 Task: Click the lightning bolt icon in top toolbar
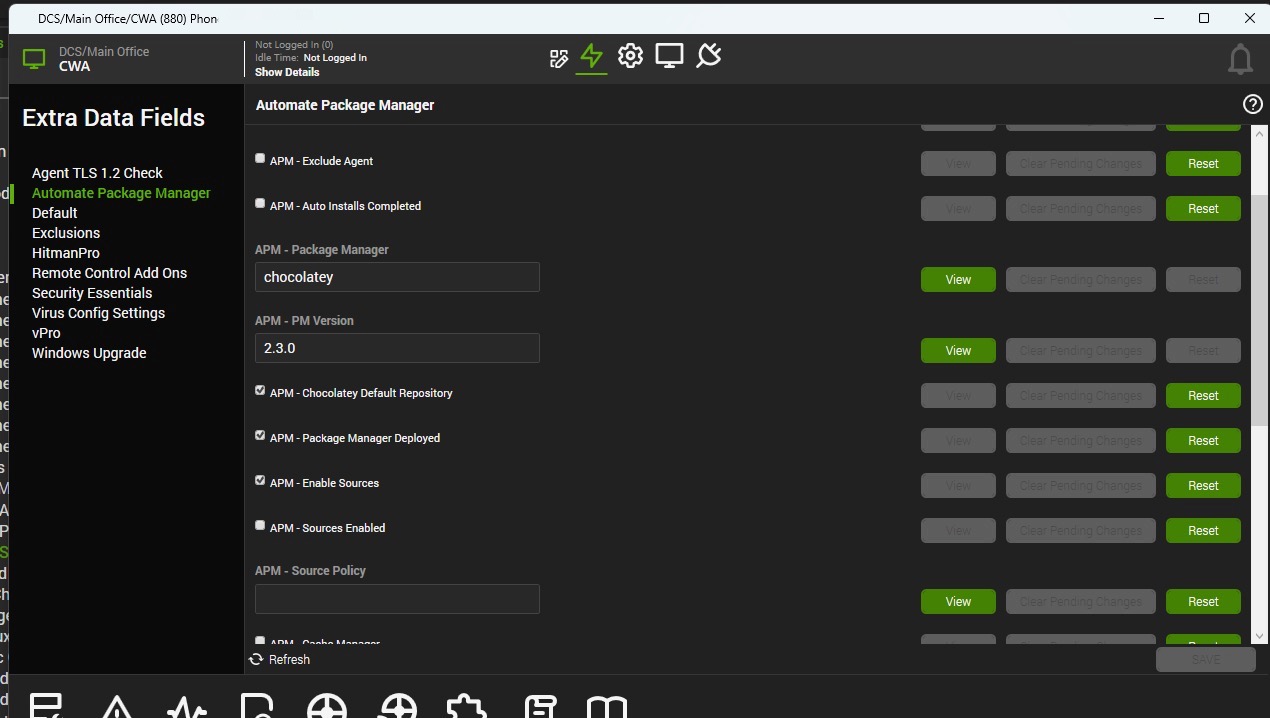tap(591, 56)
